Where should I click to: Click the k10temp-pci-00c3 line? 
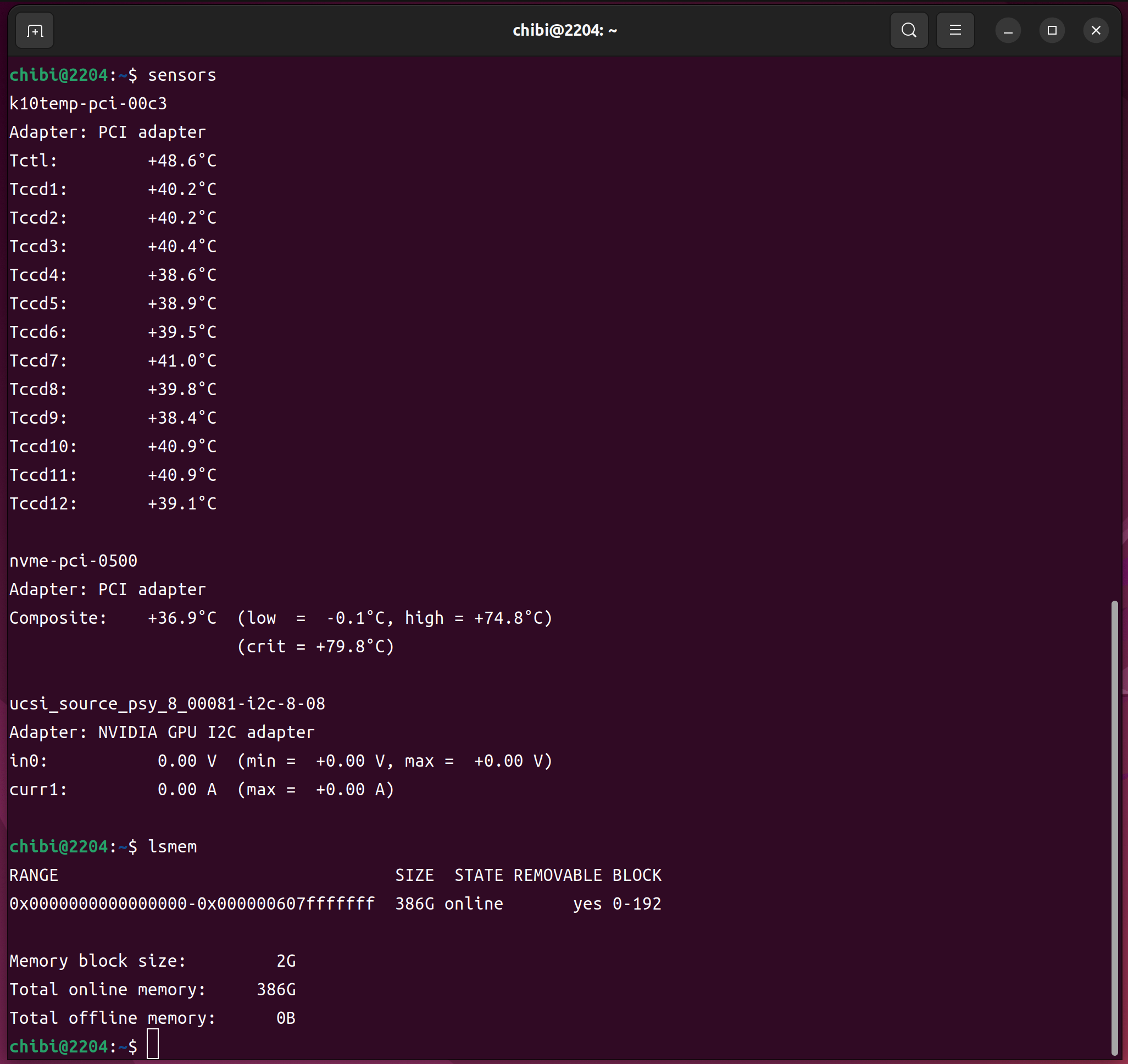pos(88,104)
